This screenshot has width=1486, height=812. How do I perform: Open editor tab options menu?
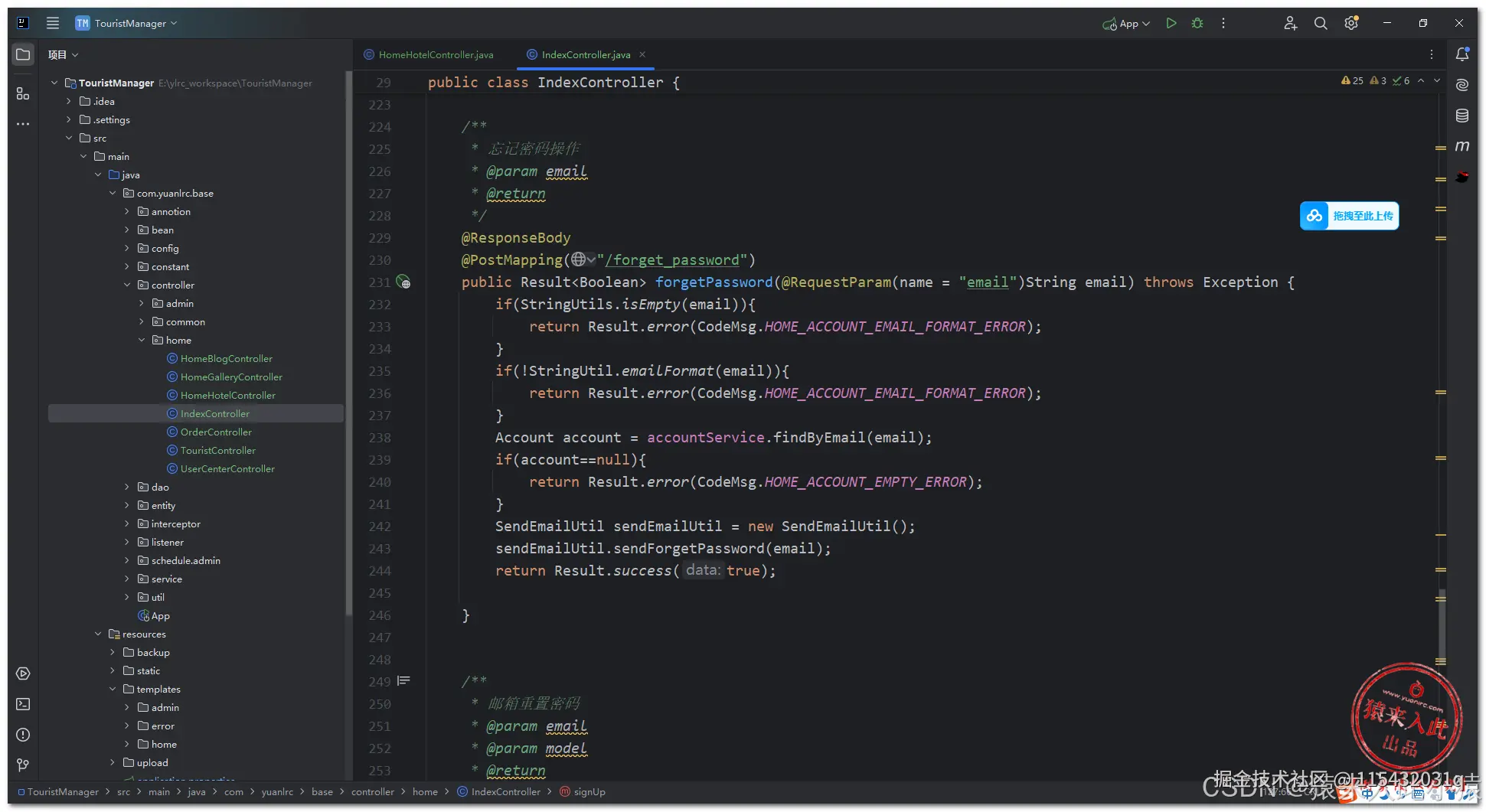coord(1432,54)
